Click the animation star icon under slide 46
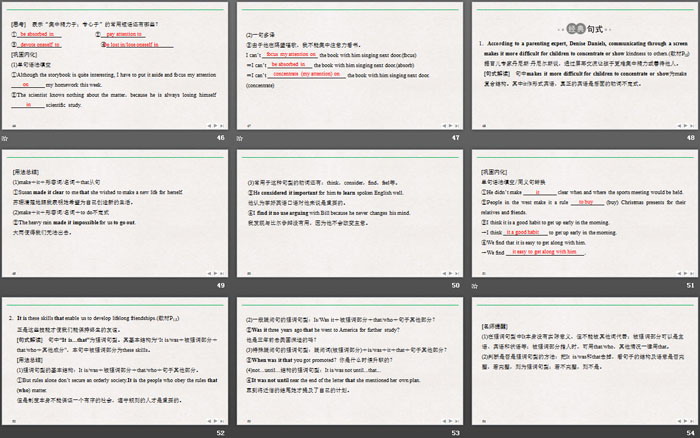700x438 pixels. pos(6,138)
